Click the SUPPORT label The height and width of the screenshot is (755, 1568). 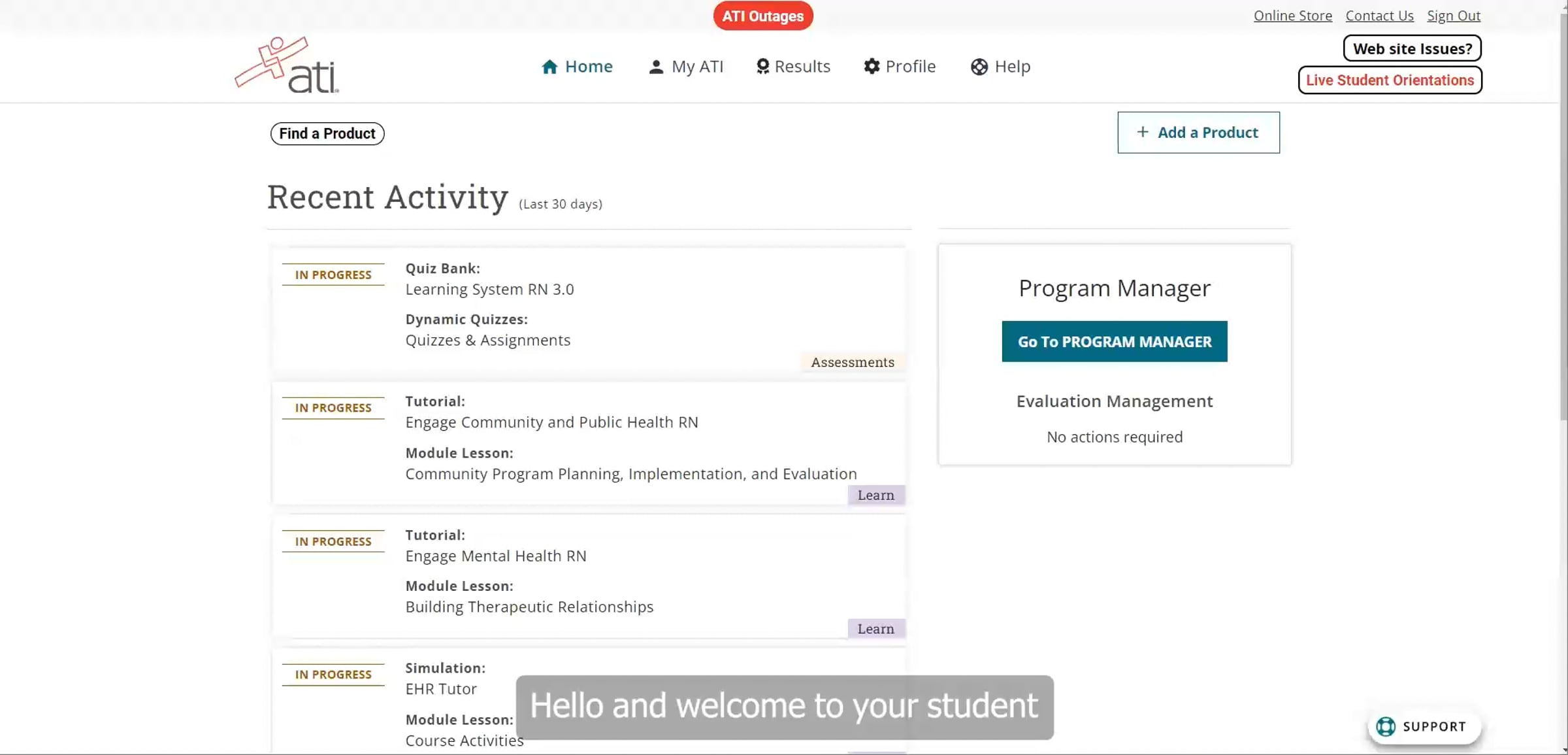point(1434,726)
